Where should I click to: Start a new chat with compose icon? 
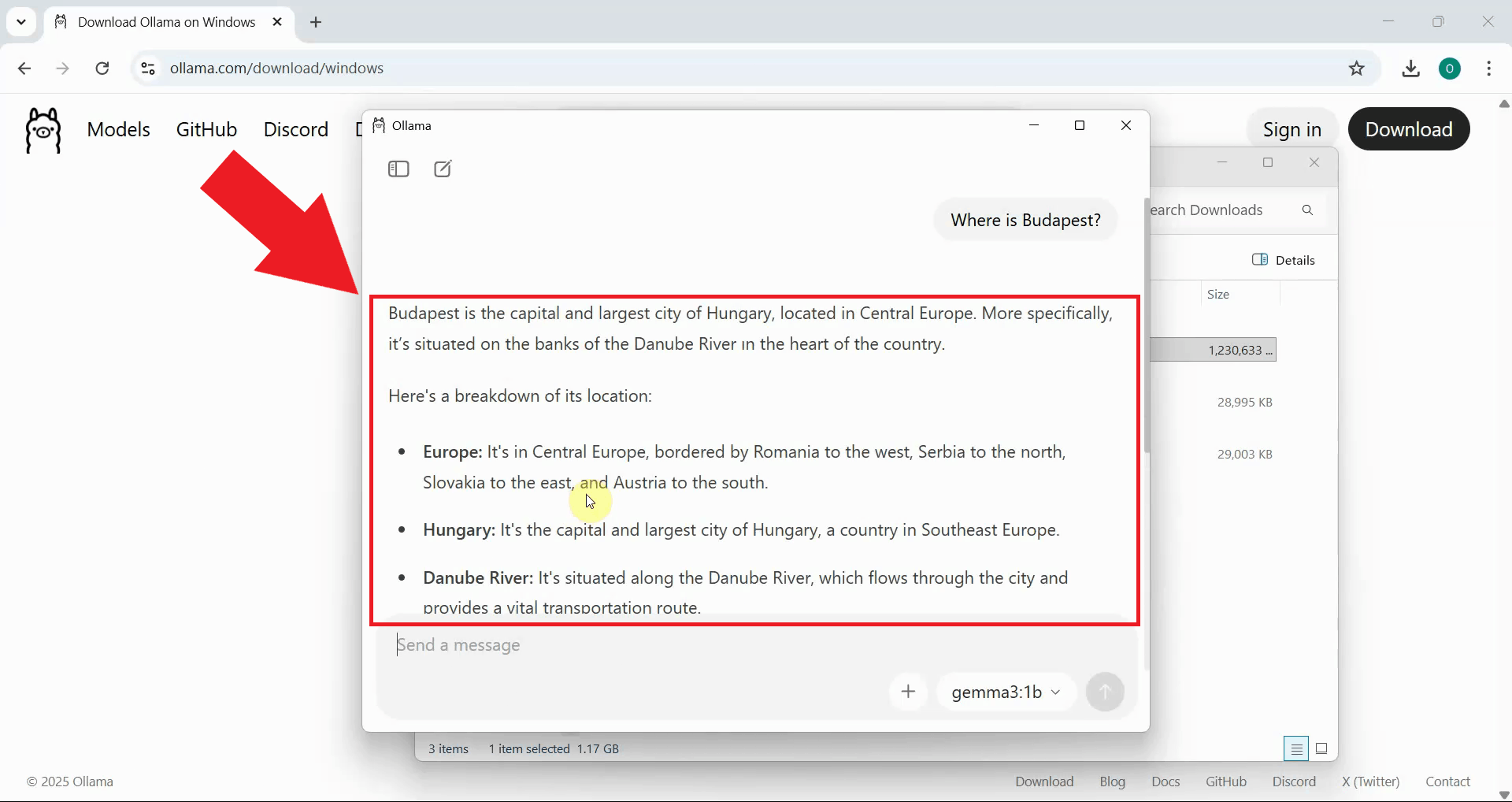(443, 169)
